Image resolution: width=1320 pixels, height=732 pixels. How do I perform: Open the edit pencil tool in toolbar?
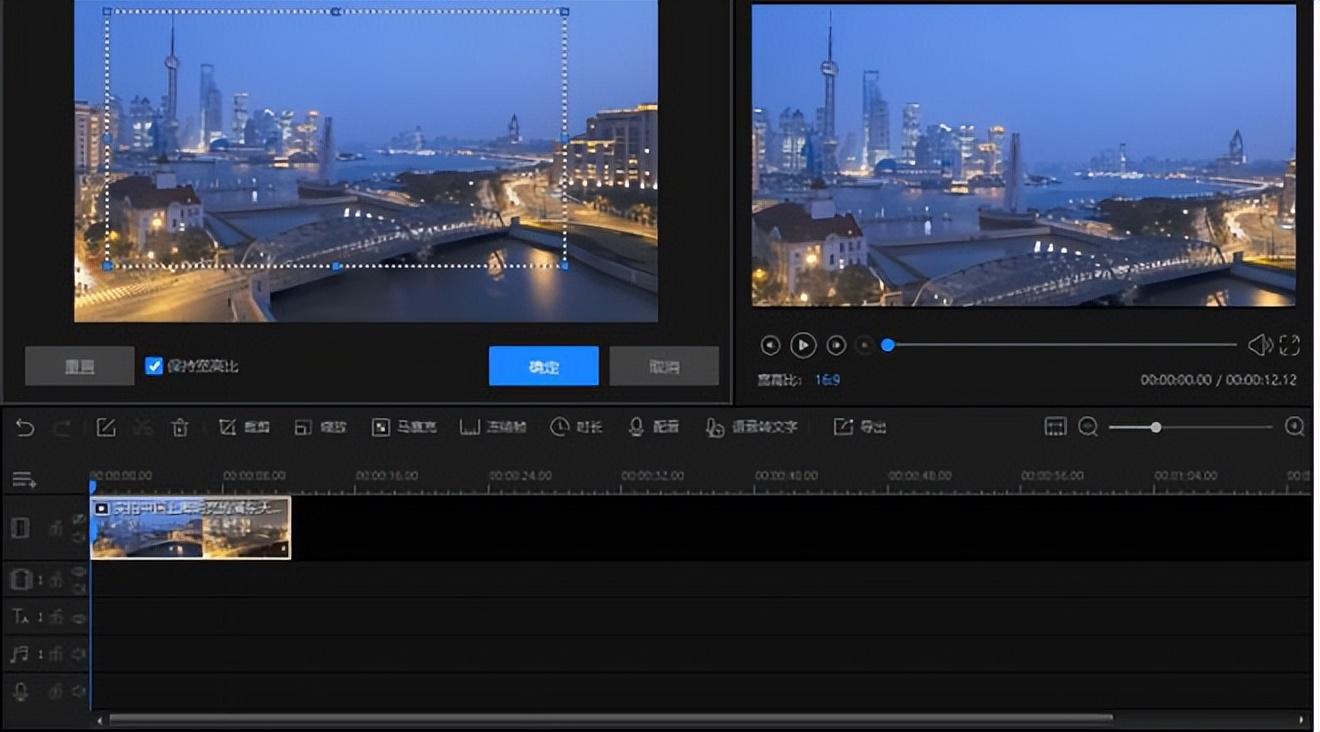tap(106, 428)
